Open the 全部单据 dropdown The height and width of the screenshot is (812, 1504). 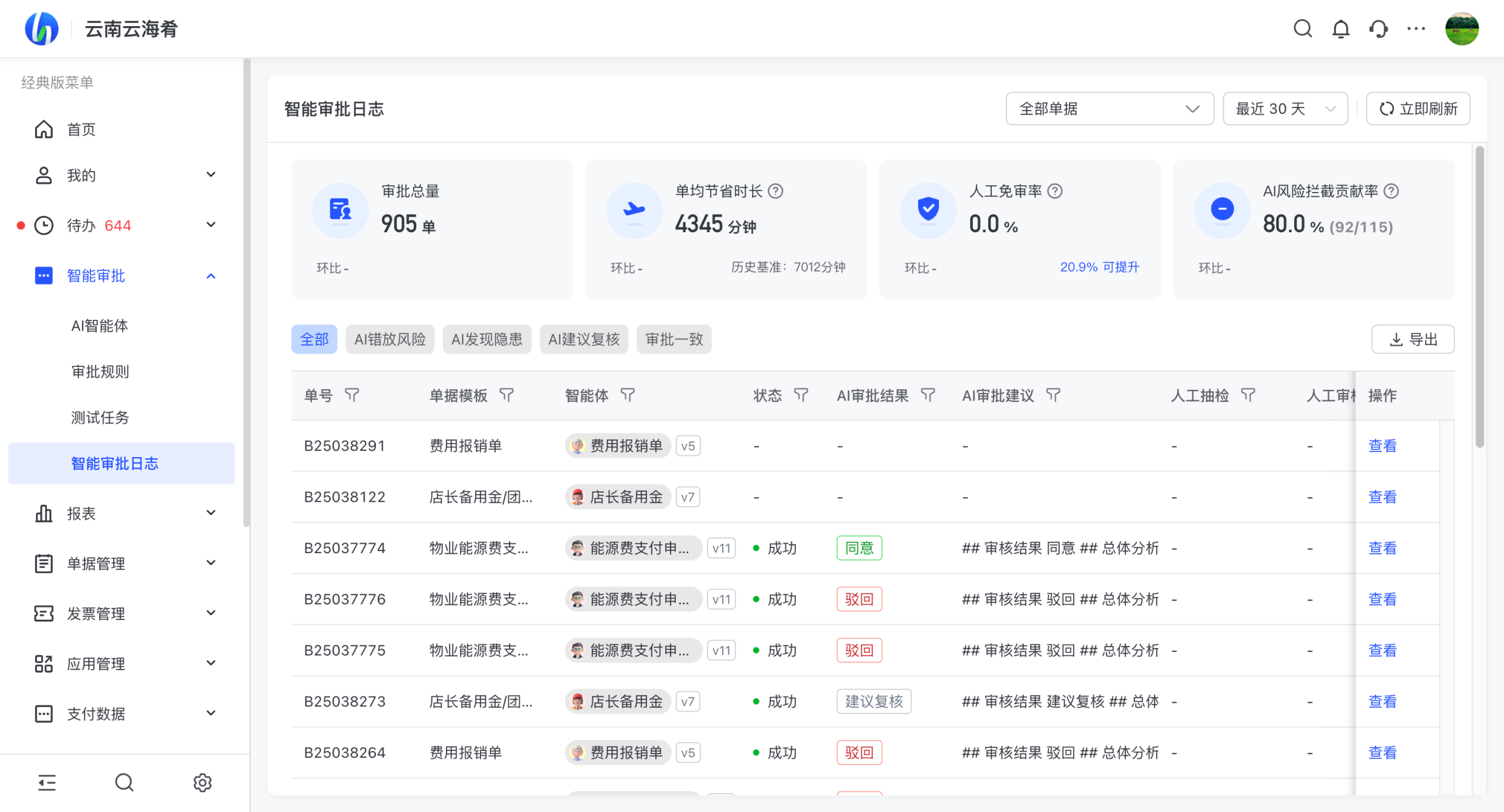coord(1109,109)
